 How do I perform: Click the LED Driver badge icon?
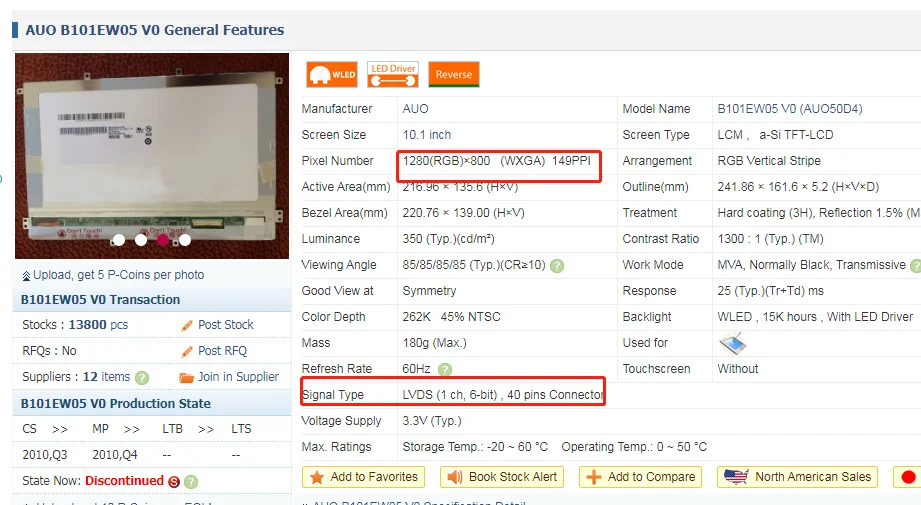(x=393, y=75)
